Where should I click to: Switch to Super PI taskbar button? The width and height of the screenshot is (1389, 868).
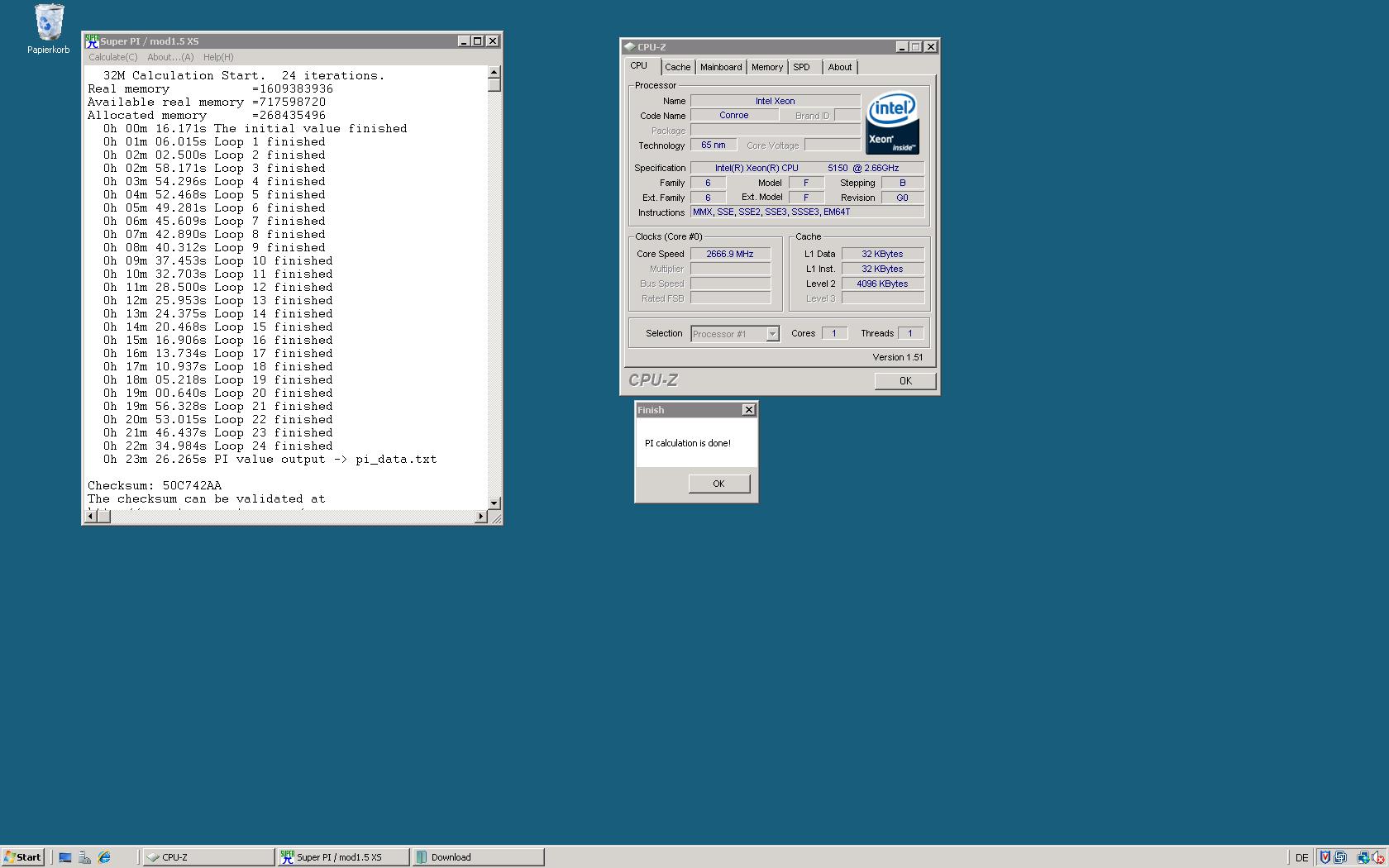343,857
